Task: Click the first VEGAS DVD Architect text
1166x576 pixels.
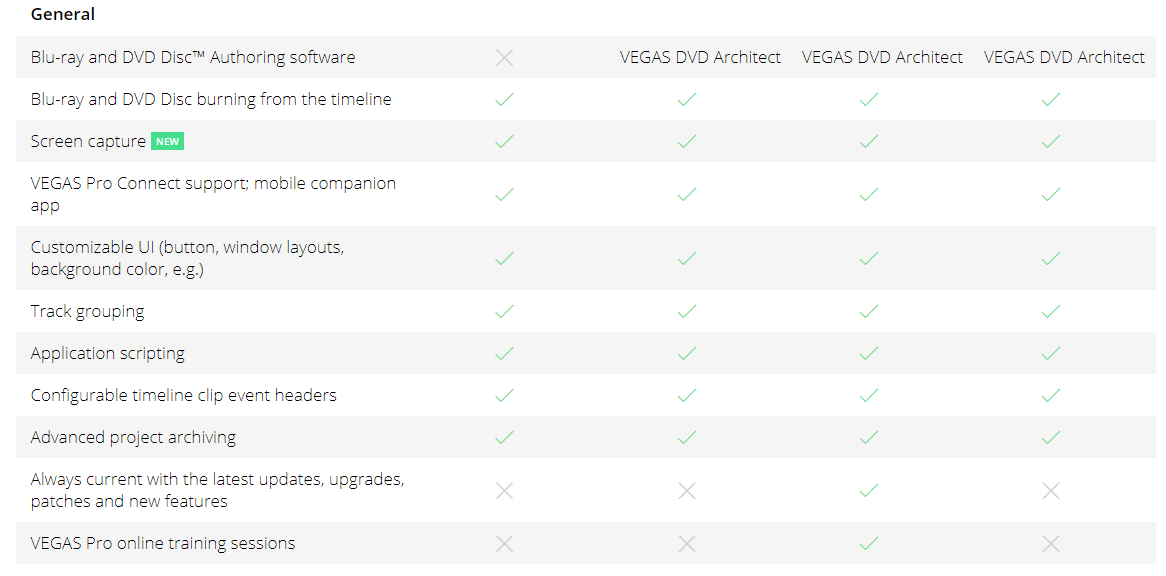Action: [x=700, y=57]
